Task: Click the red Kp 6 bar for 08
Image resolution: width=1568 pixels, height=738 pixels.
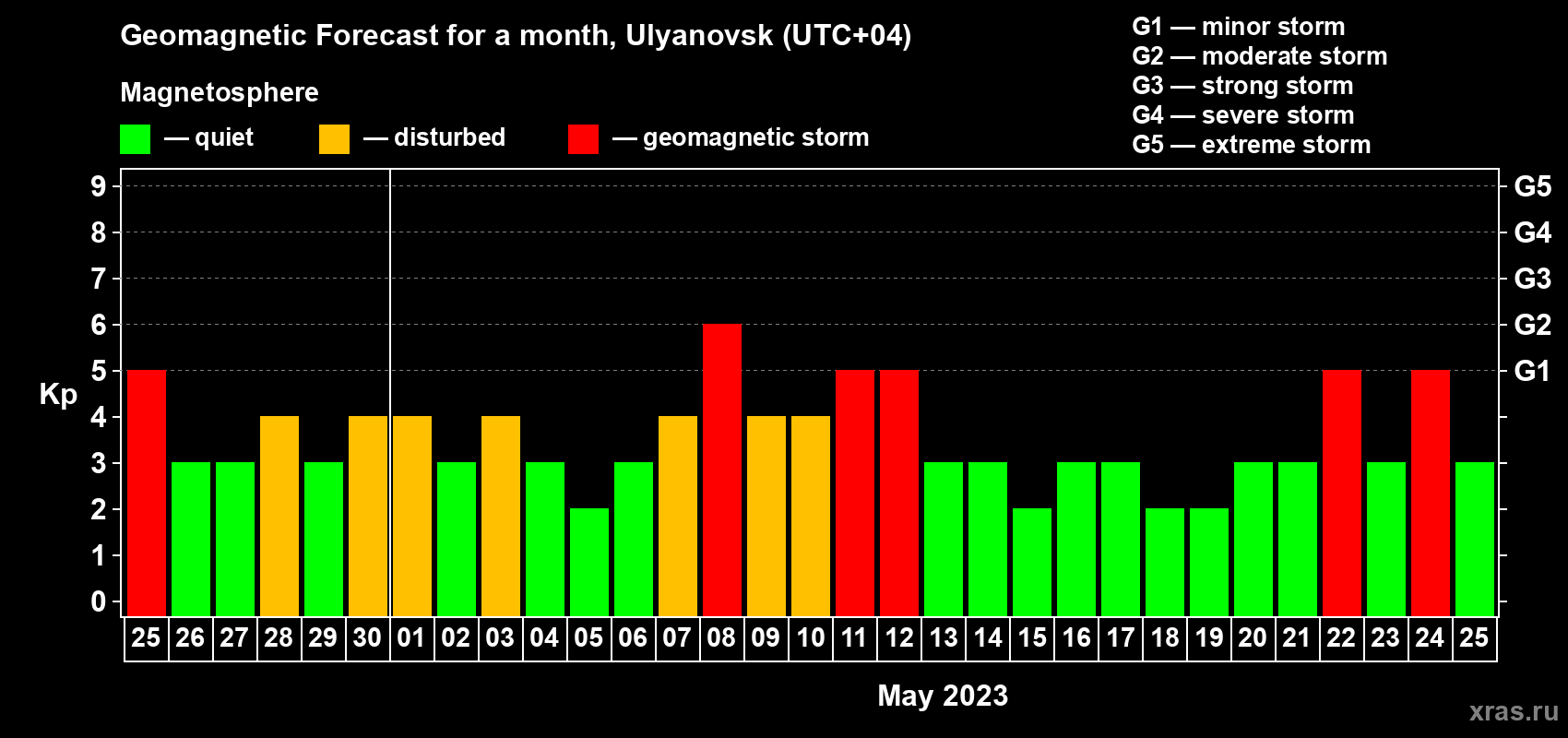Action: pos(722,470)
